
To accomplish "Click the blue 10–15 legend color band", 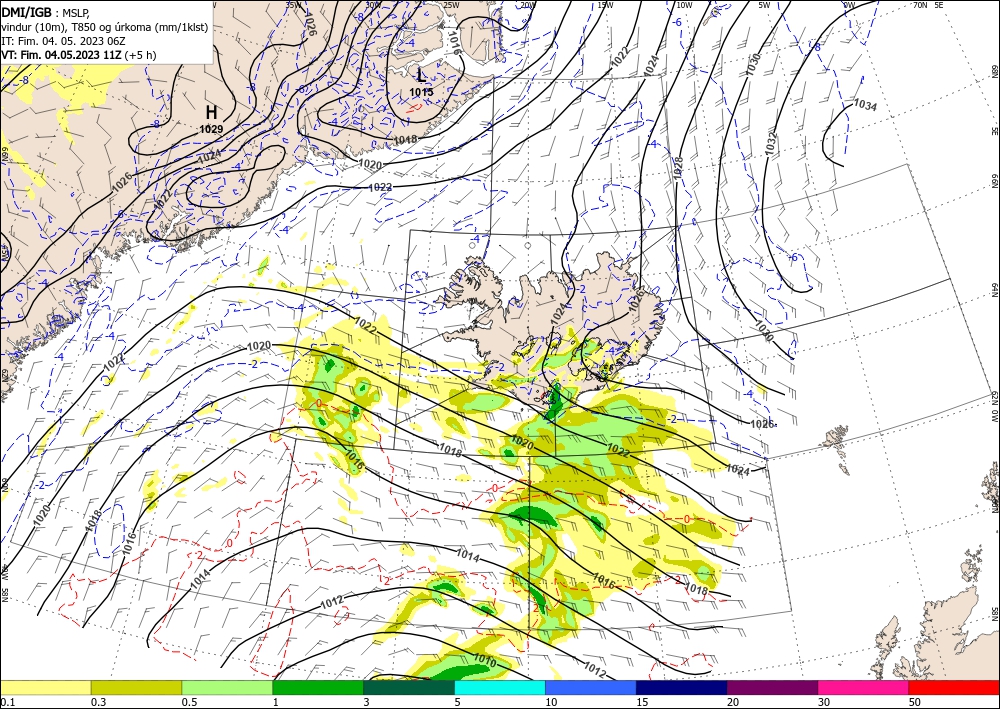I will (x=591, y=687).
